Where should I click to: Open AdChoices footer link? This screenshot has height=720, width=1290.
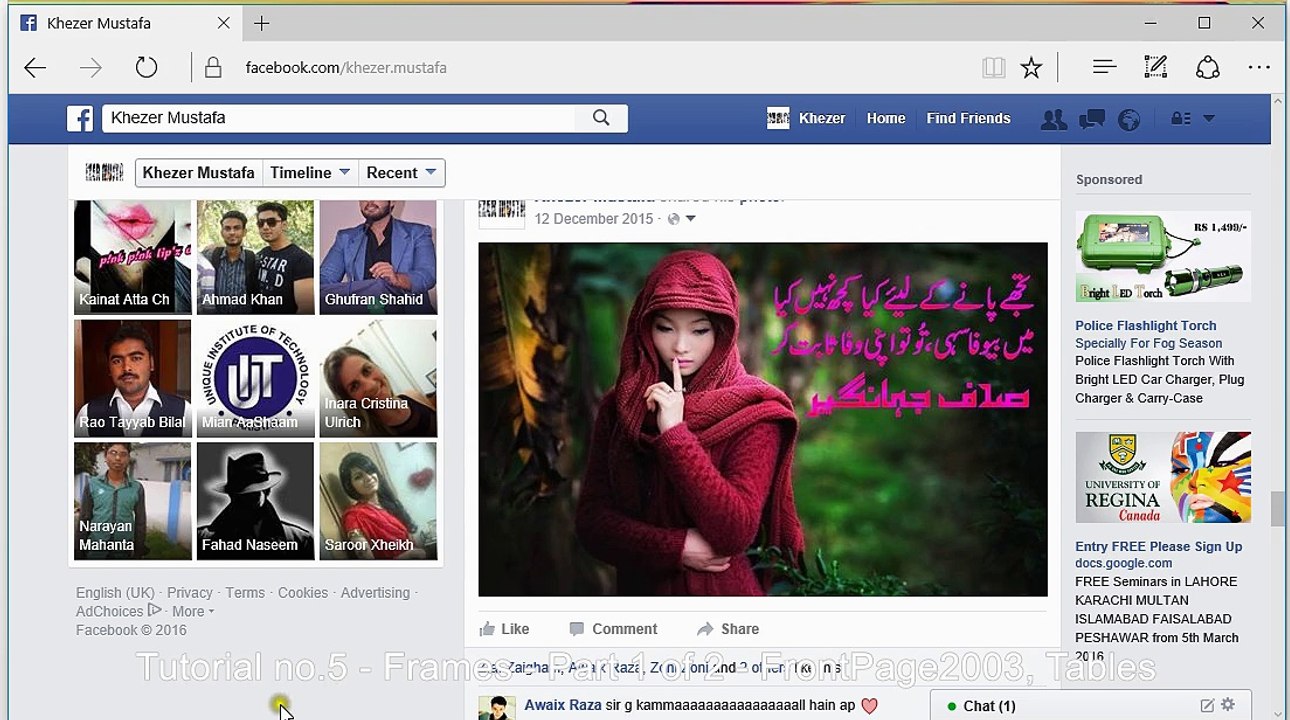[118, 611]
